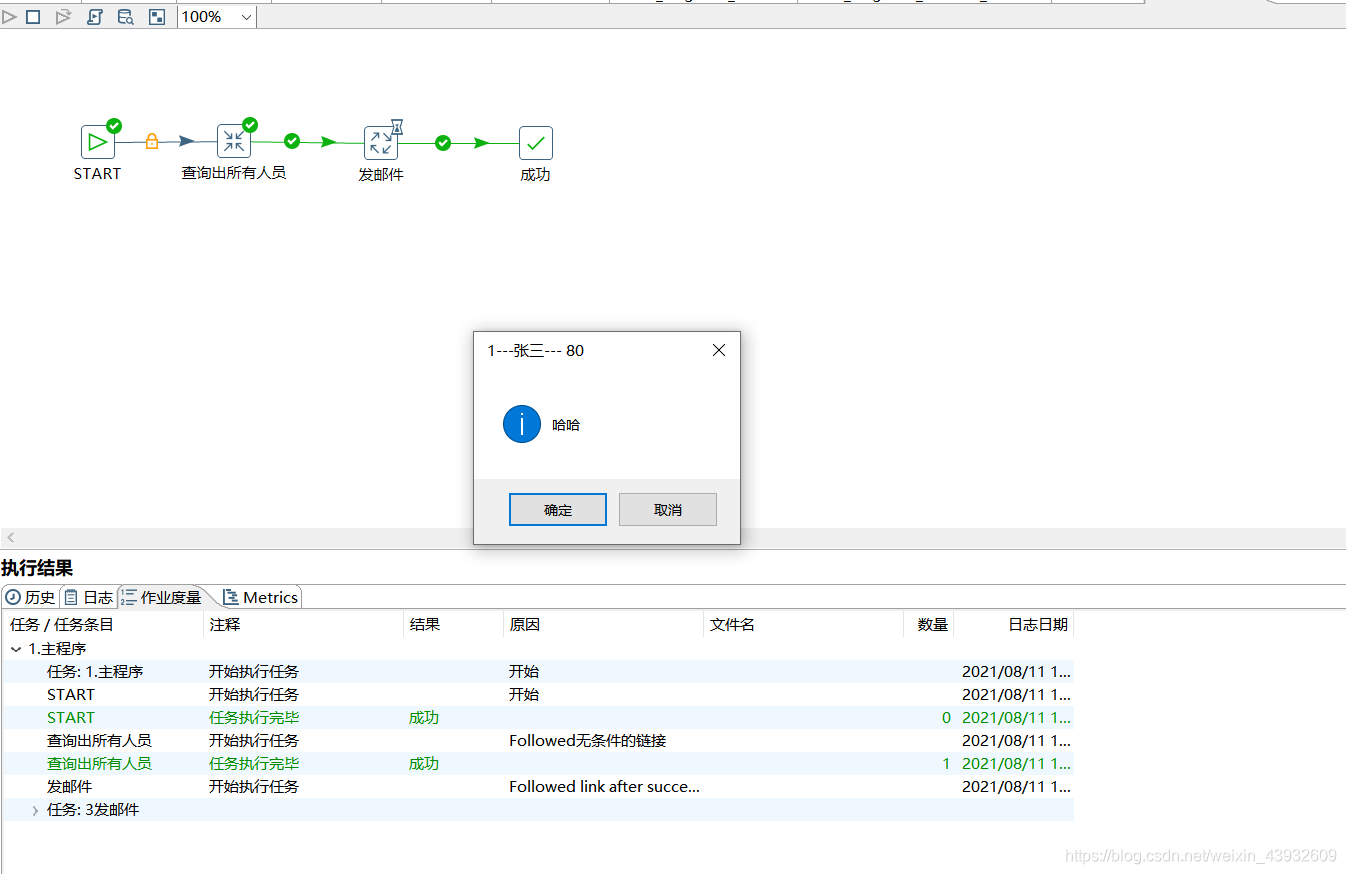Select the green START finished row

coord(537,717)
